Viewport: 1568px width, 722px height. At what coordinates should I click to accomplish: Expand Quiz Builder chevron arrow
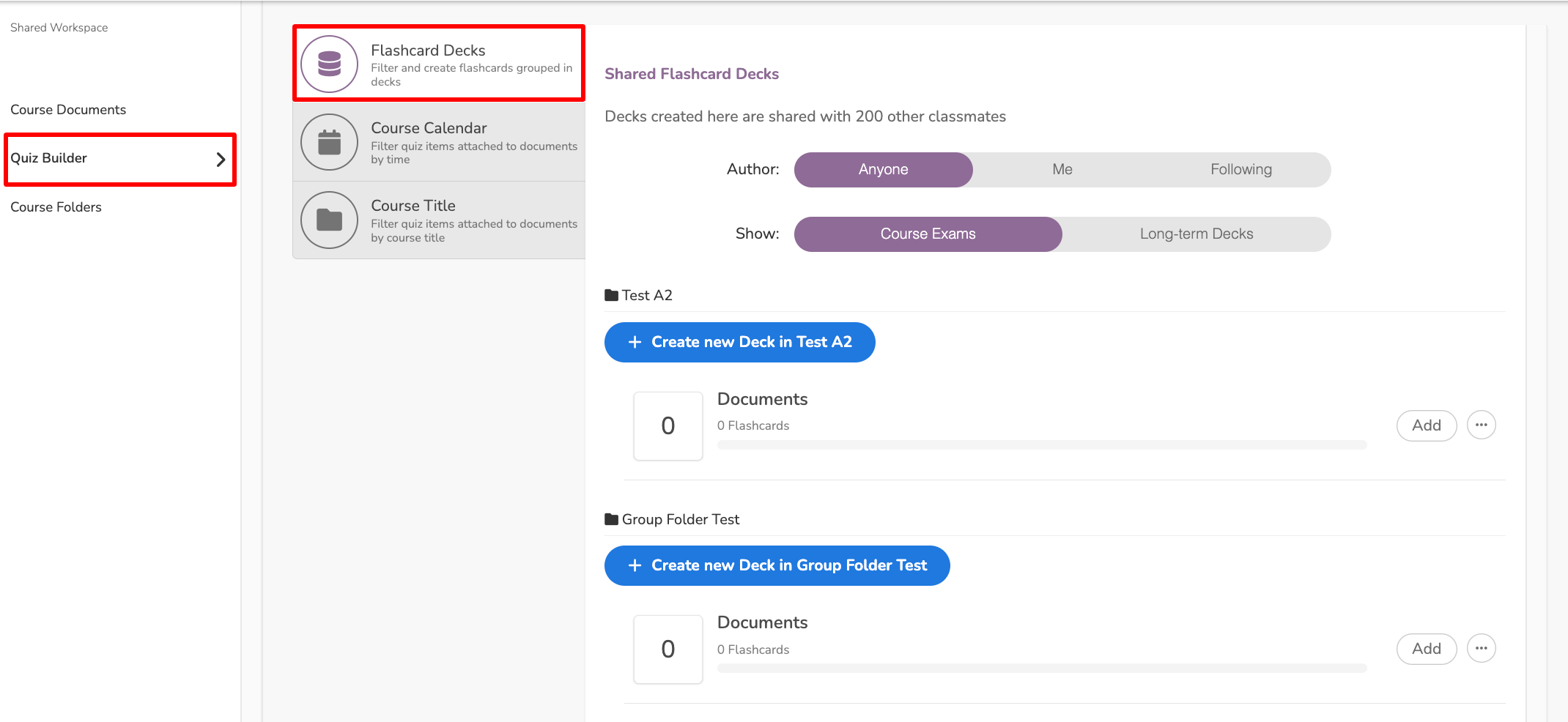click(x=221, y=160)
